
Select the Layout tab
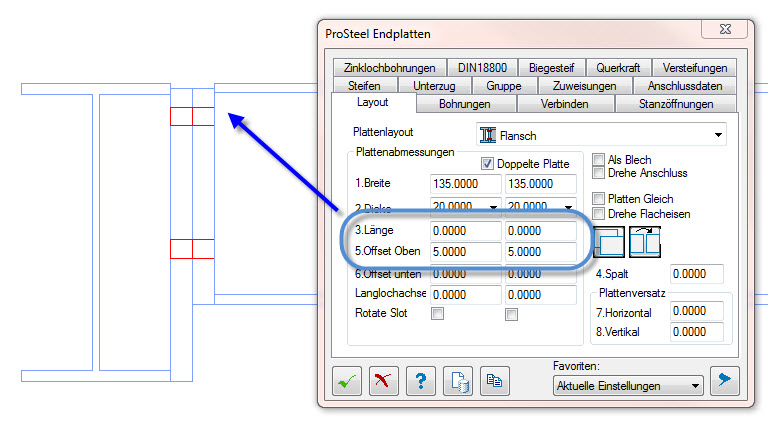tap(372, 102)
